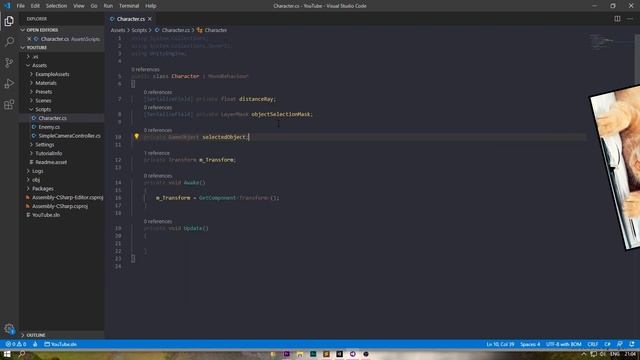Click the VS Code logo in title bar
The image size is (640, 360).
(x=7, y=6)
